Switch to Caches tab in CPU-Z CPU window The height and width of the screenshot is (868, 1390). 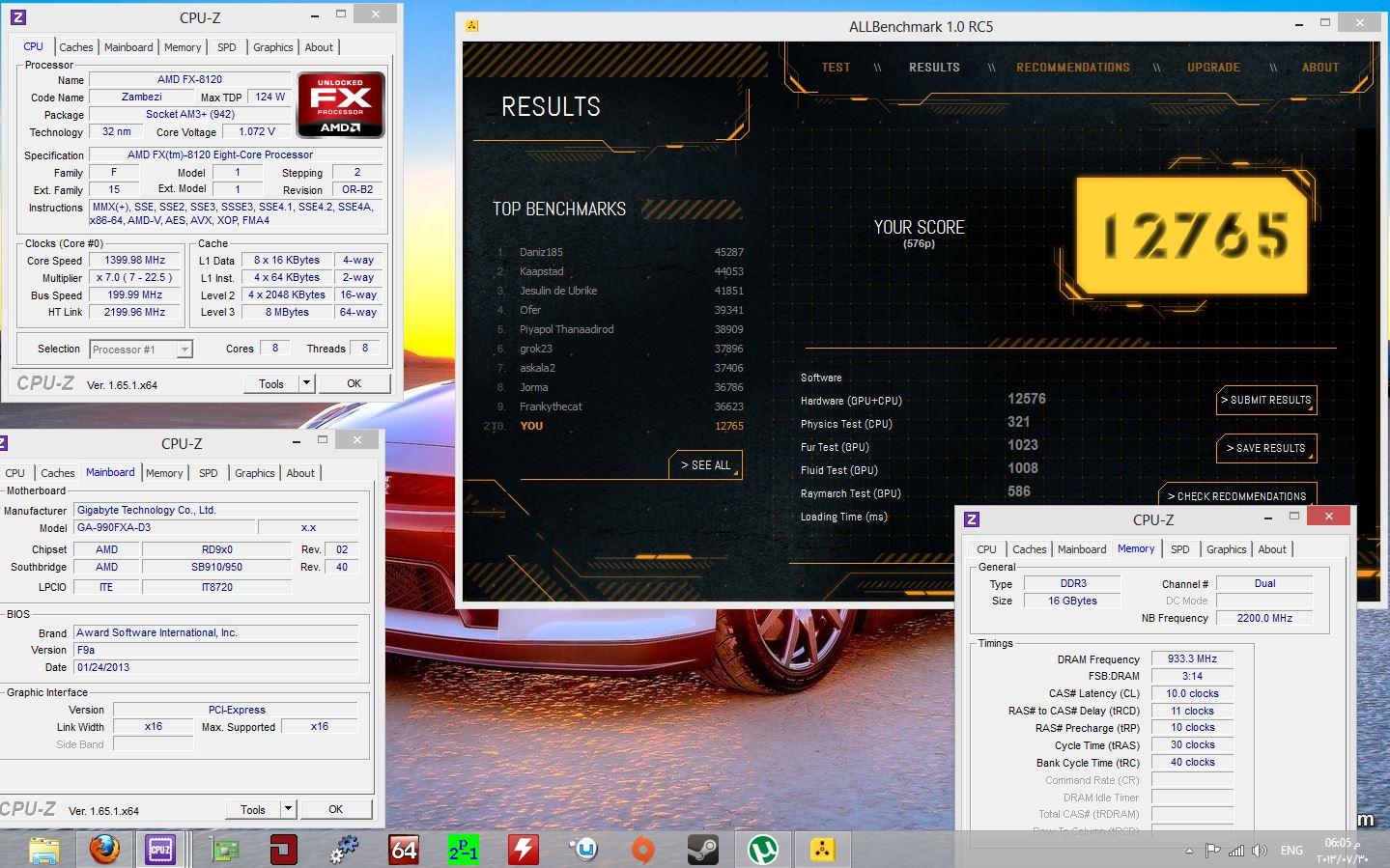point(75,46)
